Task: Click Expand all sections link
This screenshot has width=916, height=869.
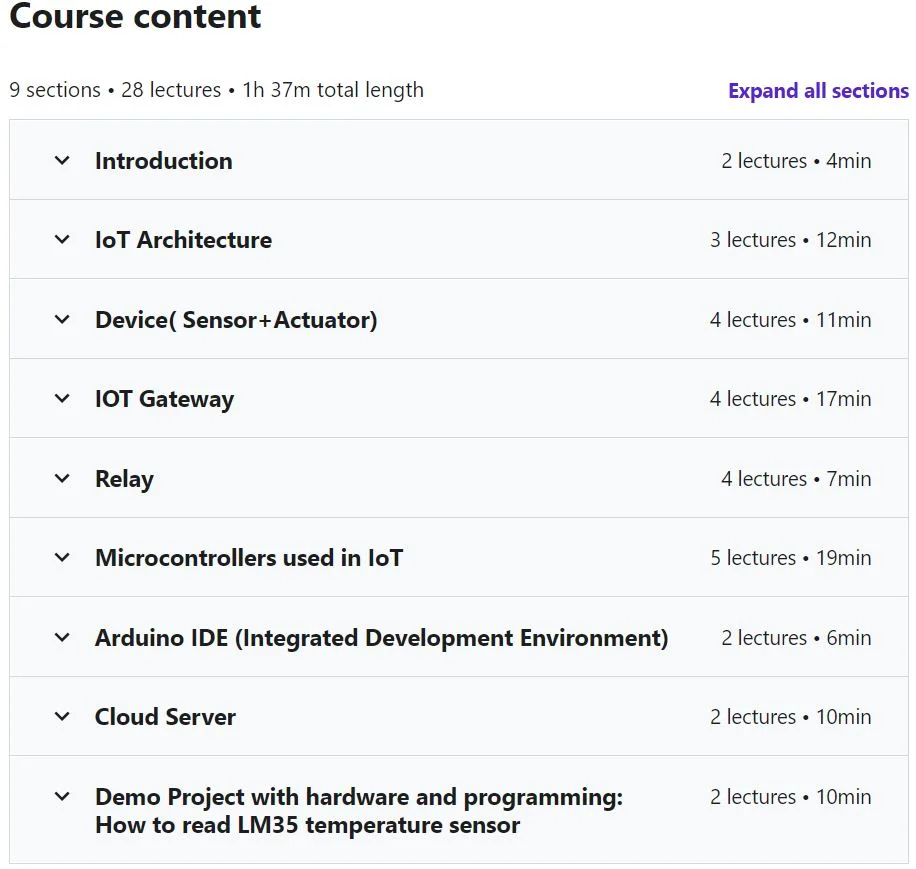Action: pos(818,91)
